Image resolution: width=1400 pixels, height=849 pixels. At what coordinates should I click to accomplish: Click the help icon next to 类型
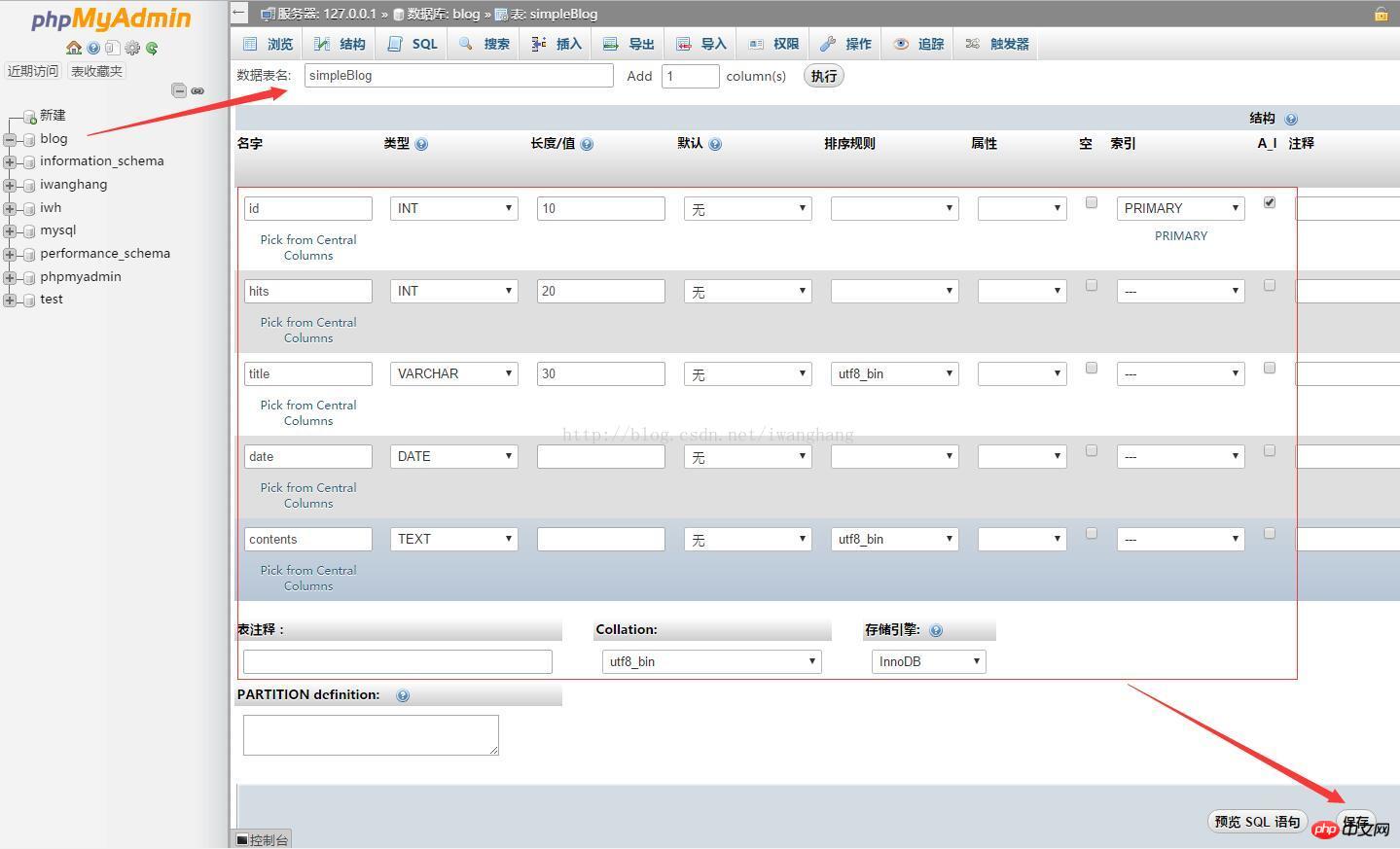(x=421, y=144)
